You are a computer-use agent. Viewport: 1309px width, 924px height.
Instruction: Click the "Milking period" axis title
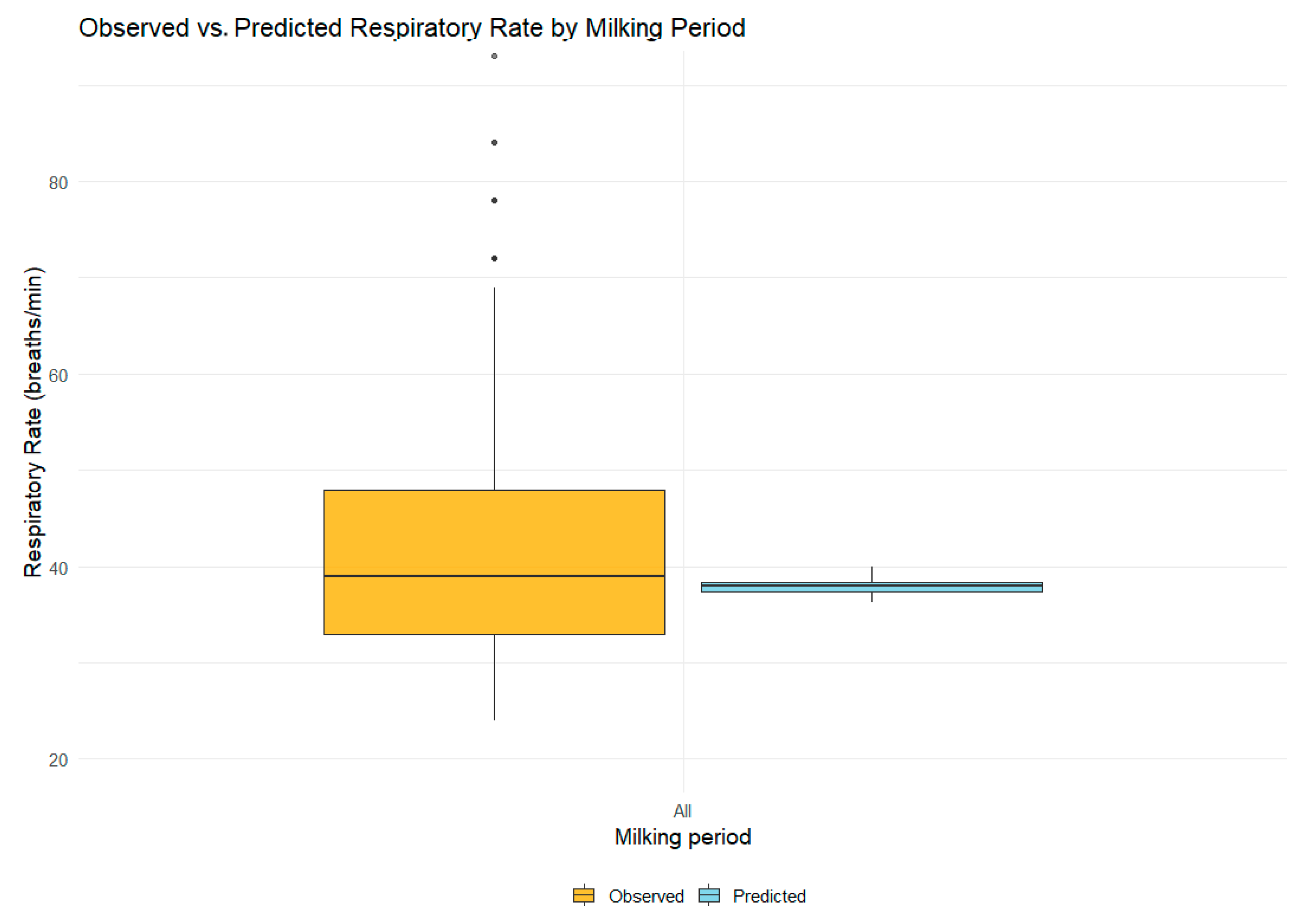[682, 837]
